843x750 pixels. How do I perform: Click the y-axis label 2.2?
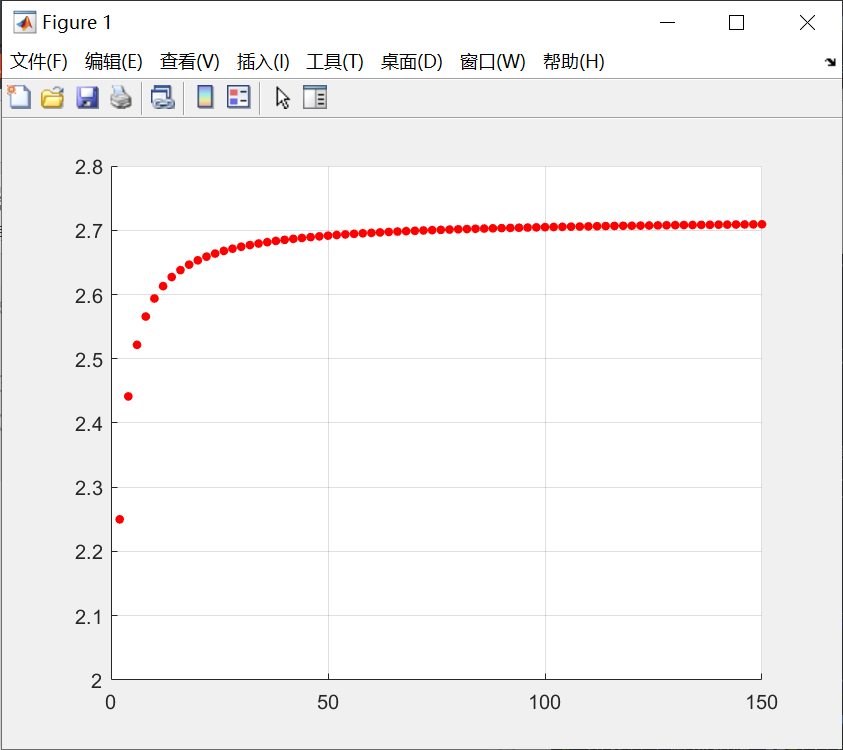89,552
